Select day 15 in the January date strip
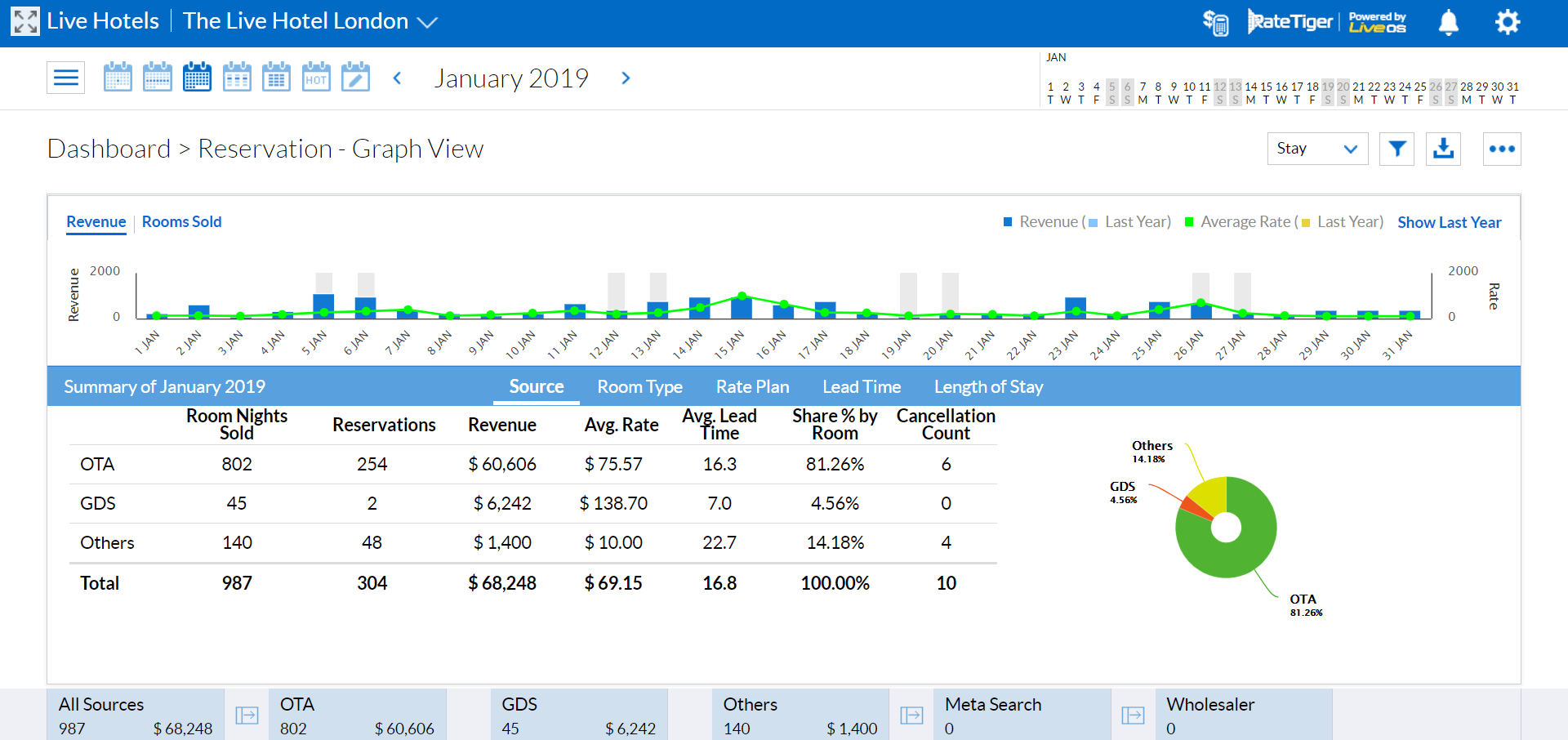Viewport: 1568px width, 740px height. point(1266,92)
